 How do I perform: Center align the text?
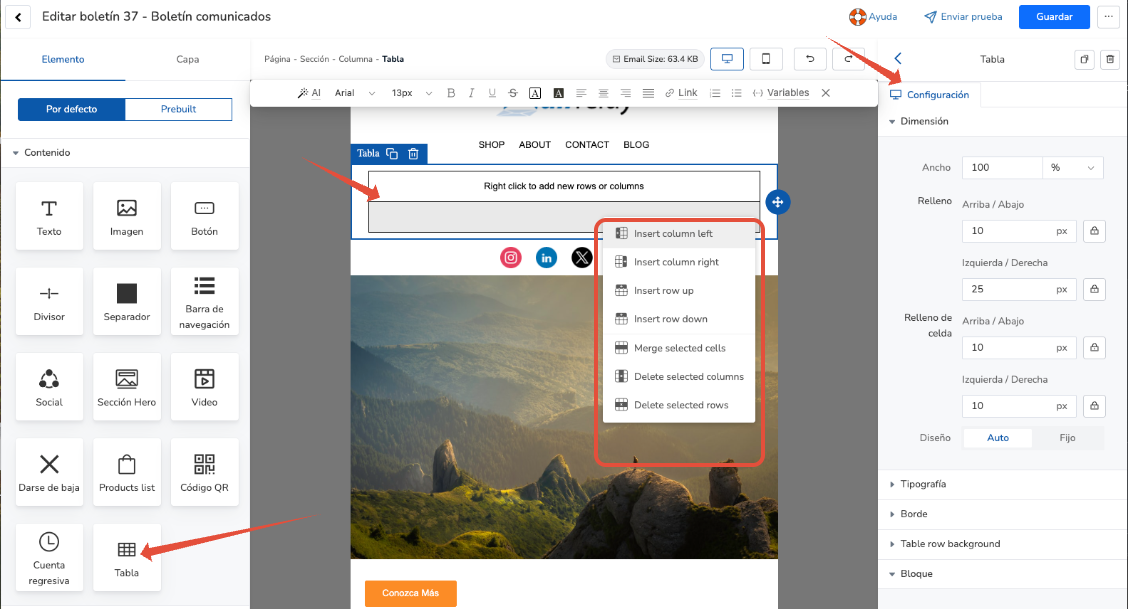(604, 93)
